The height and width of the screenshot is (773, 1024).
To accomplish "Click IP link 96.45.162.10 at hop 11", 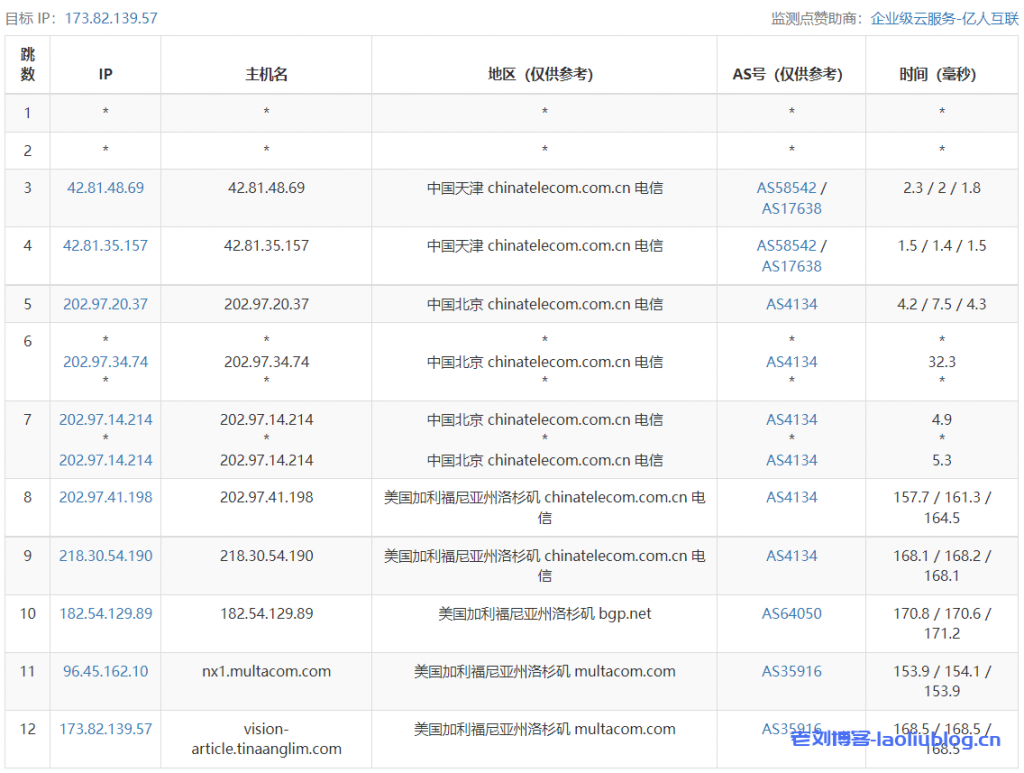I will click(104, 671).
